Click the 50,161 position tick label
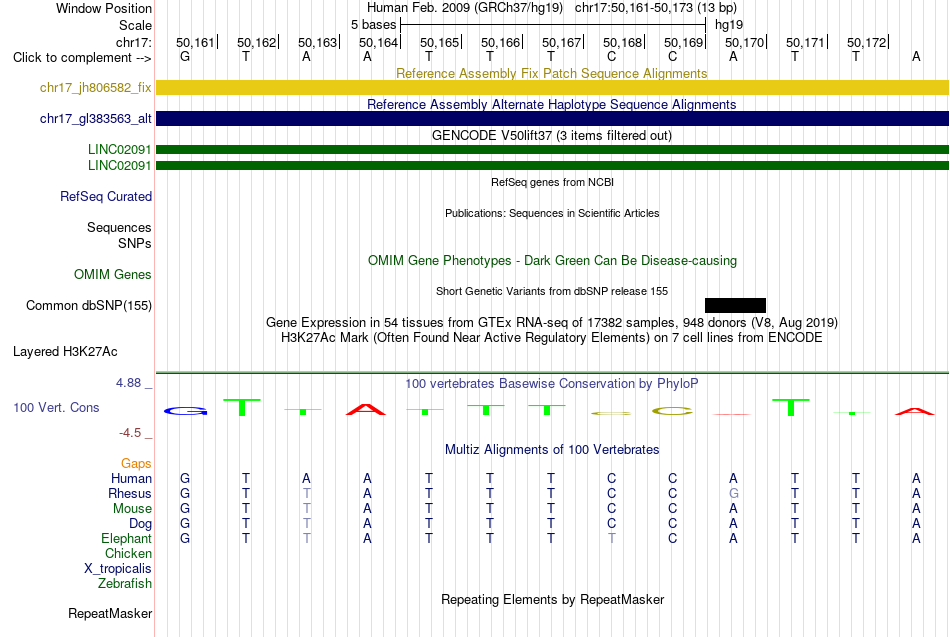950x637 pixels. [195, 42]
